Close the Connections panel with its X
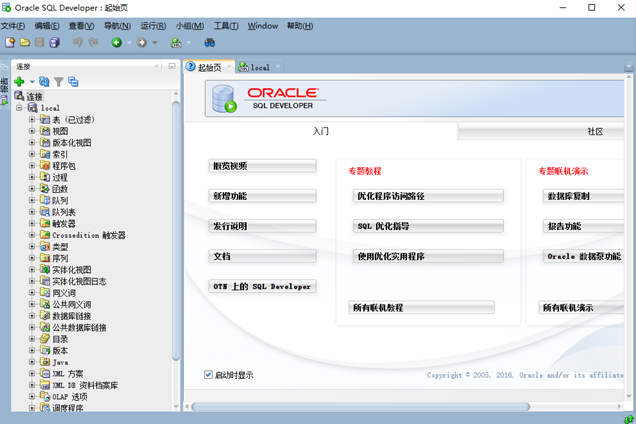This screenshot has height=424, width=636. (157, 66)
